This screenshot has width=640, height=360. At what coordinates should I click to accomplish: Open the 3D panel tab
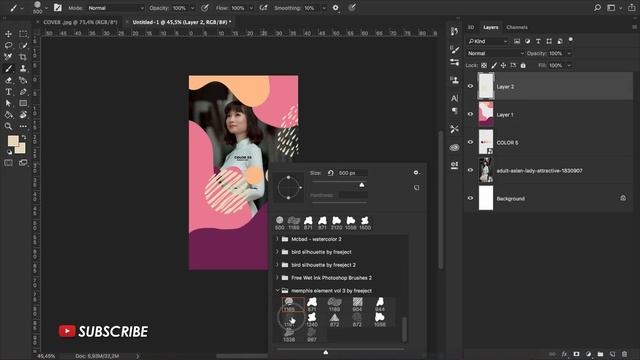tap(471, 27)
